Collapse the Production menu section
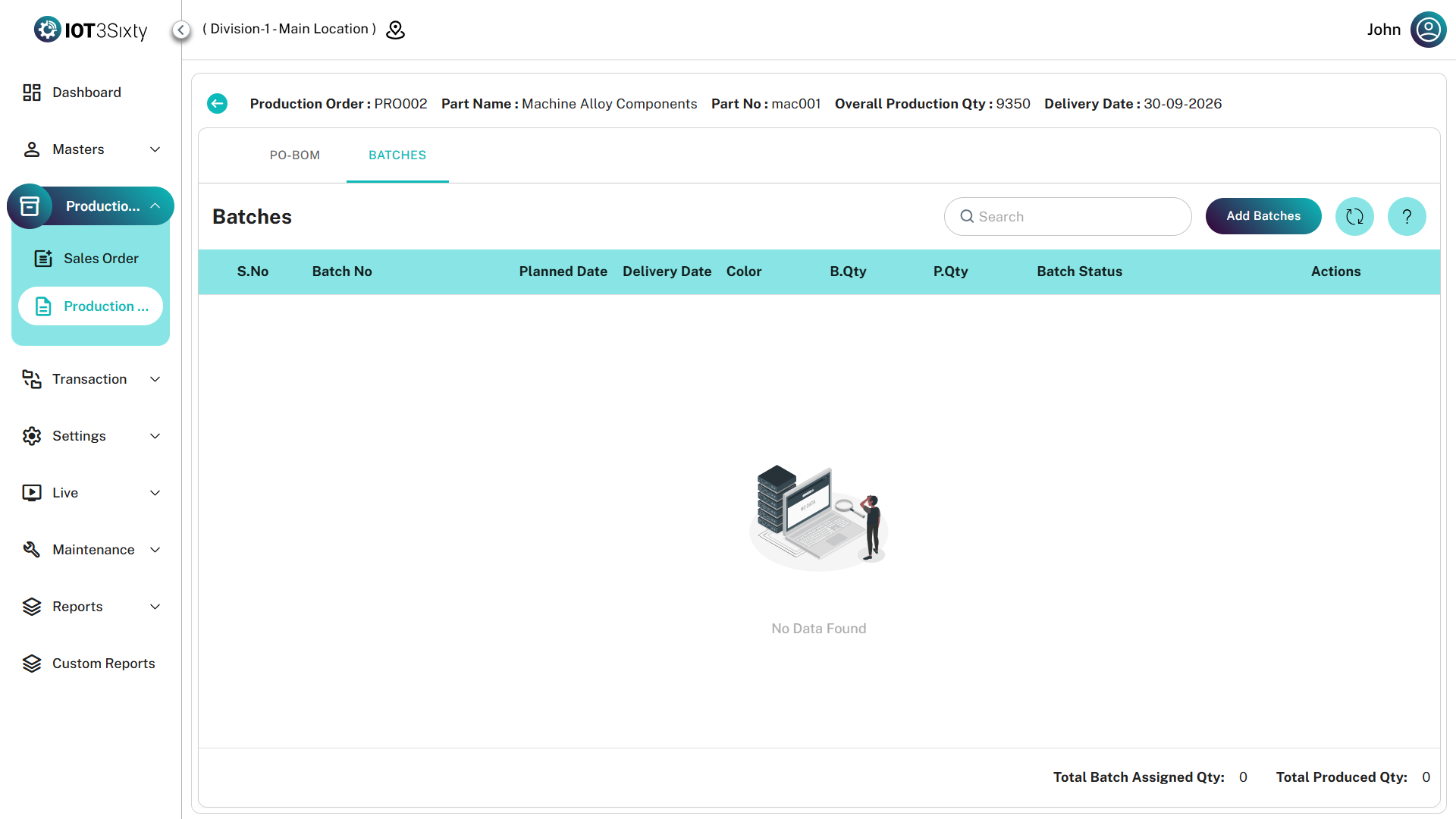This screenshot has height=819, width=1456. click(155, 206)
